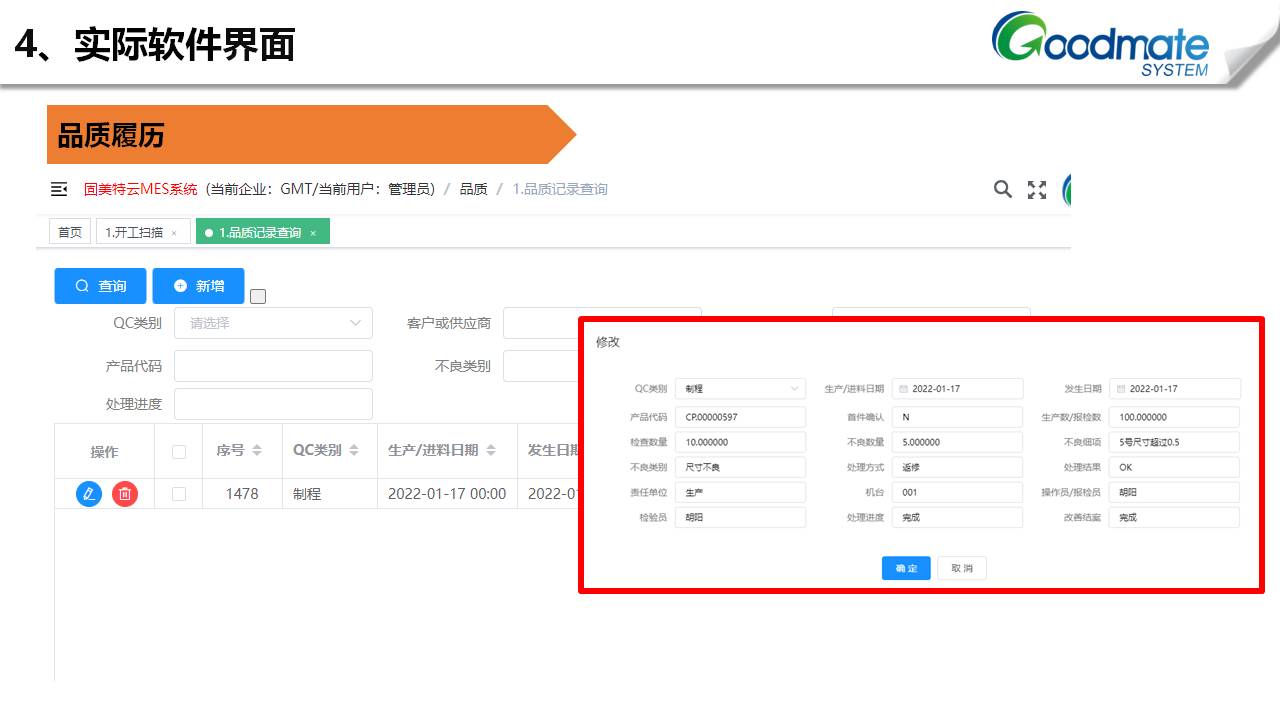
Task: Open the QC类别 请选择 filter dropdown
Action: tap(273, 323)
